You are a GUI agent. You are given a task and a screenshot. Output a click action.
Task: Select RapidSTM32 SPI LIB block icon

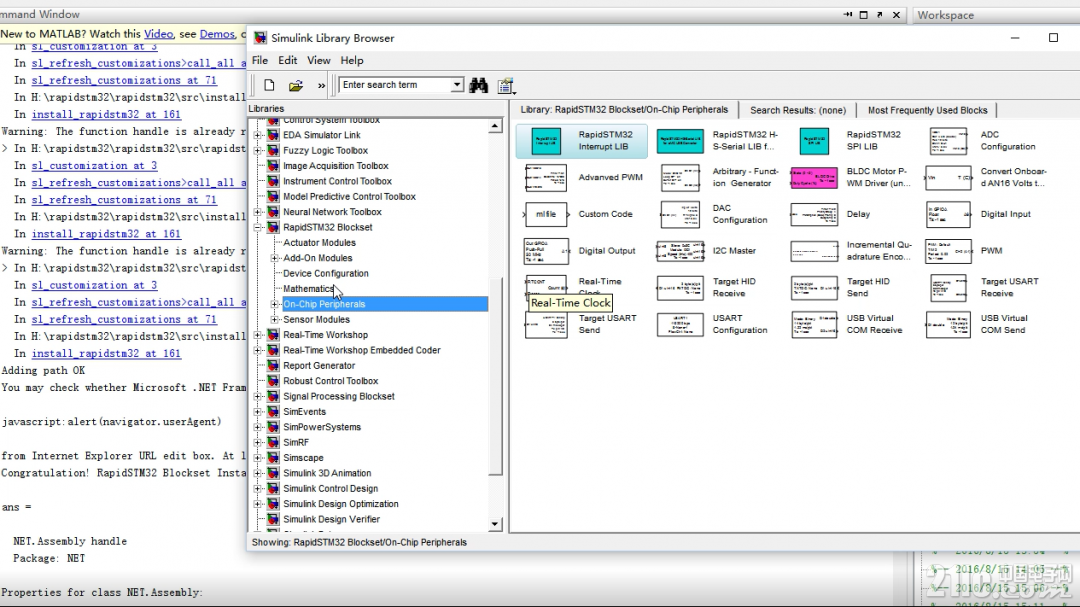[x=814, y=141]
